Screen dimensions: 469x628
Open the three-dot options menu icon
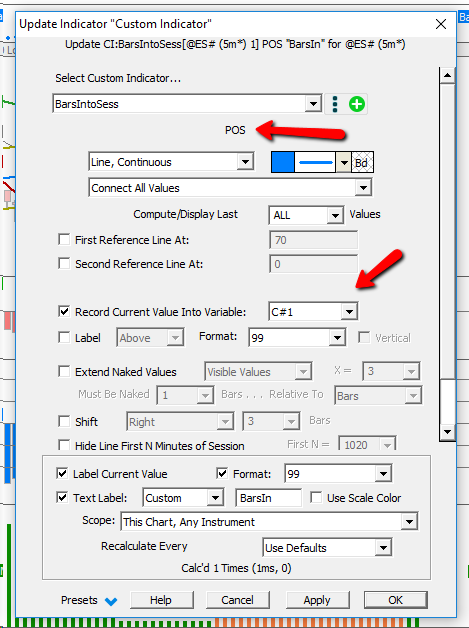coord(335,105)
